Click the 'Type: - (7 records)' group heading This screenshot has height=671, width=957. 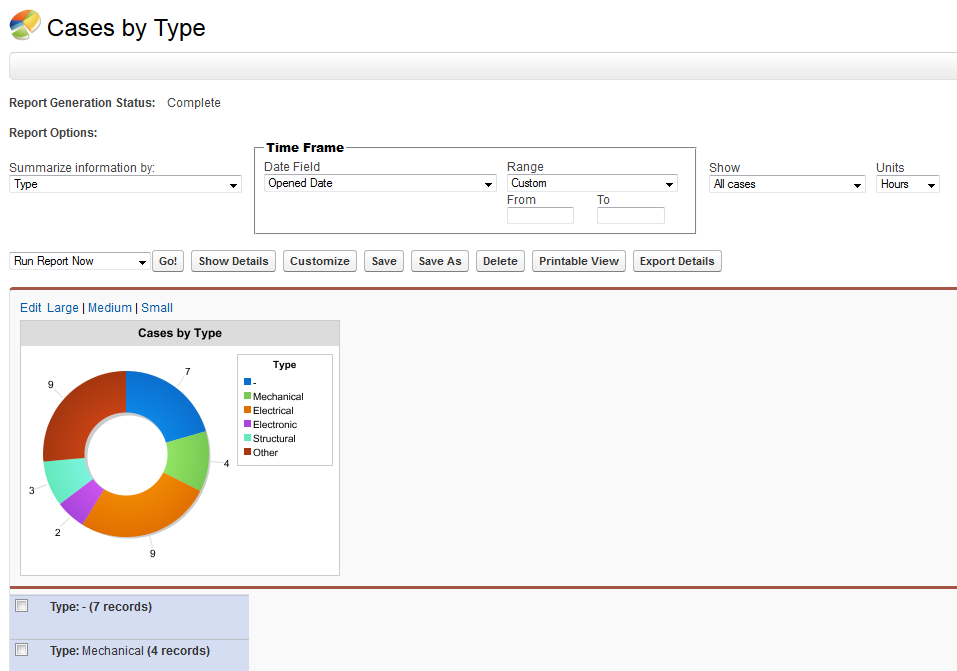(101, 607)
